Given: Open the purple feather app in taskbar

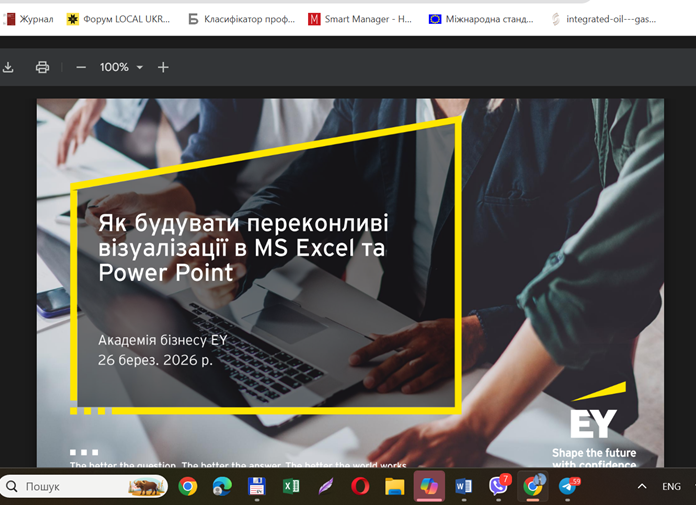Looking at the screenshot, I should click(x=326, y=486).
